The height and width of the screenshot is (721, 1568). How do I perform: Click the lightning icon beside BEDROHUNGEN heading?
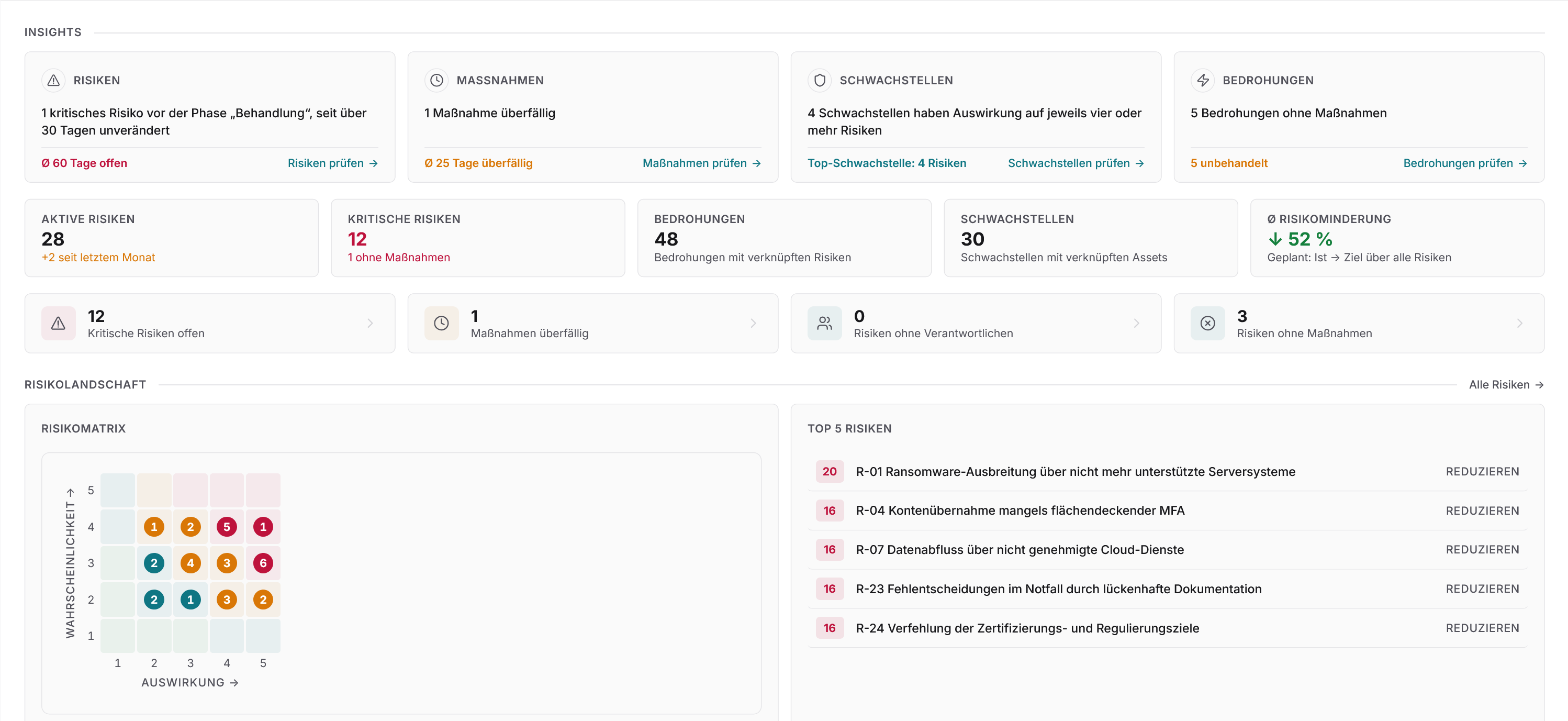coord(1203,81)
